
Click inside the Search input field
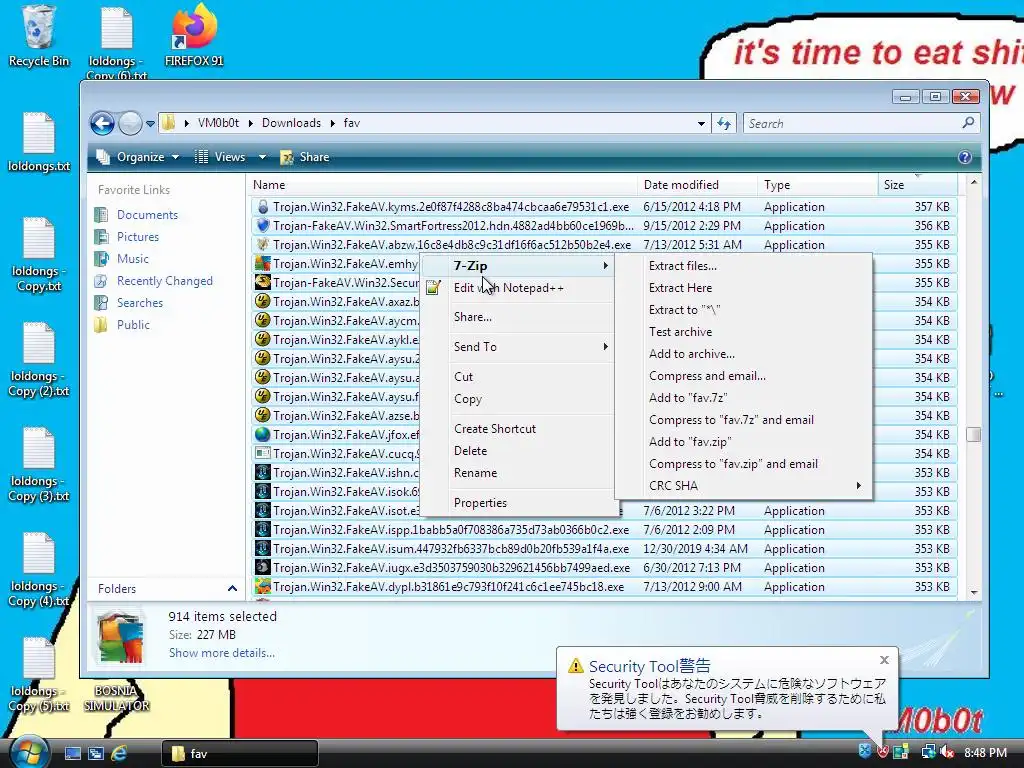852,123
